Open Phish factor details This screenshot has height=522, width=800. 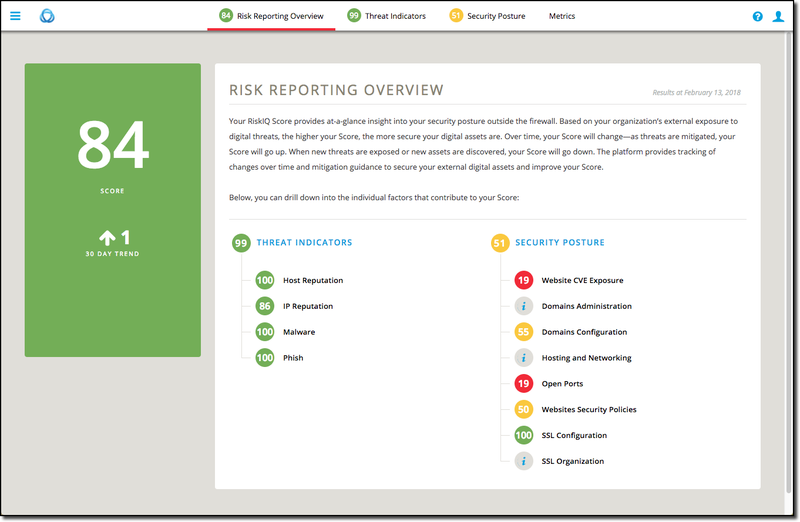click(293, 358)
